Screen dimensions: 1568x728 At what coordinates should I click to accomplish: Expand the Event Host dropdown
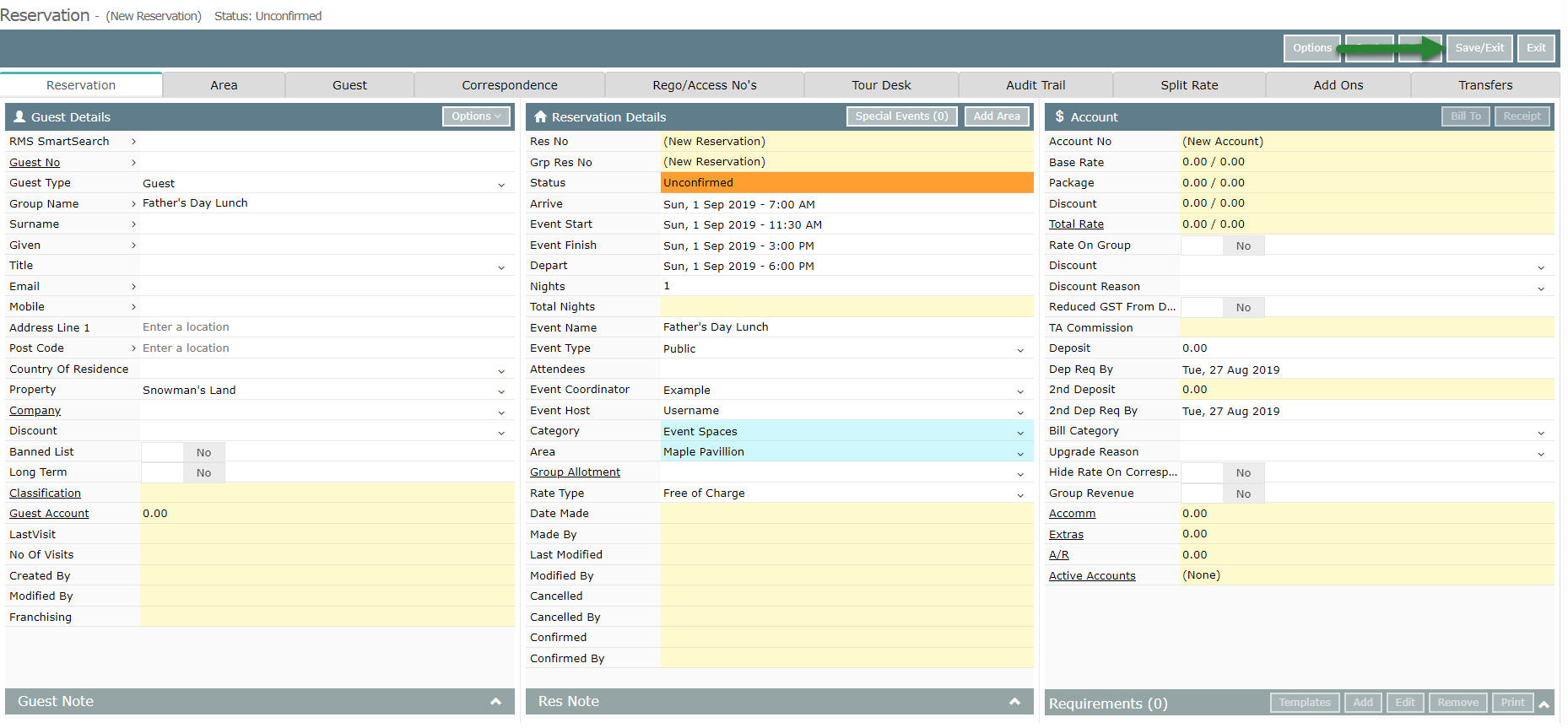click(1020, 413)
